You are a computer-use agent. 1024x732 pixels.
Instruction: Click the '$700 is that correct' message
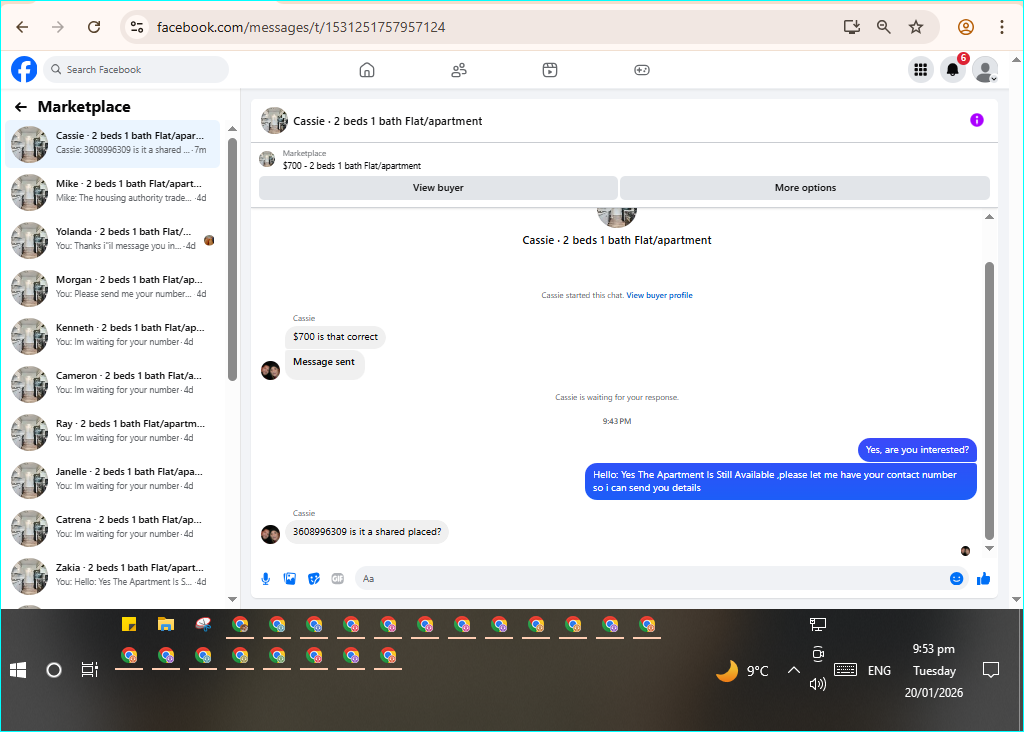coord(335,337)
